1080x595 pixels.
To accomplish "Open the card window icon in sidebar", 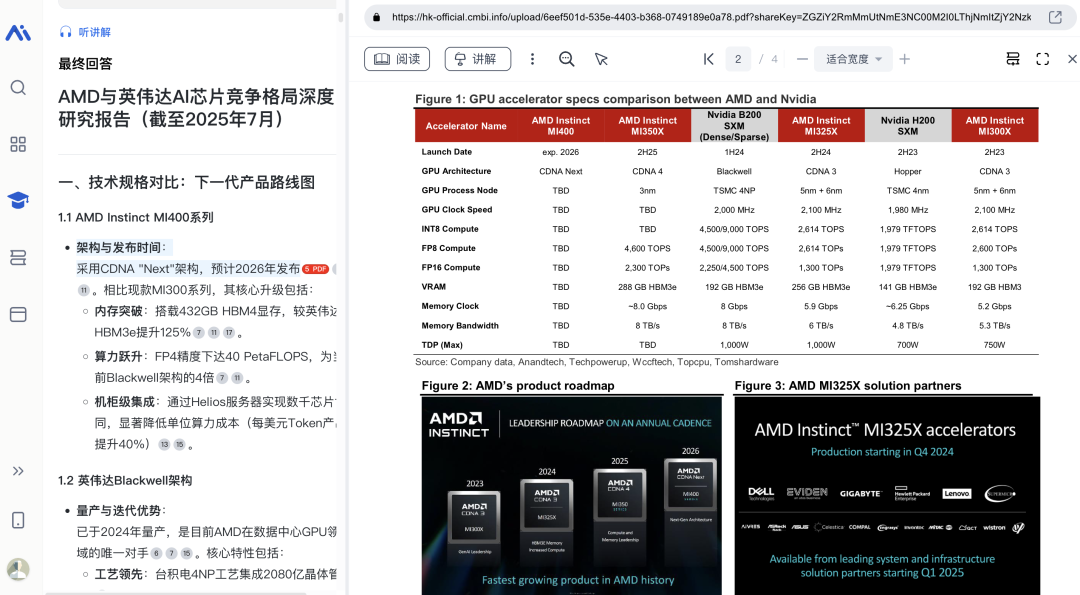I will point(18,314).
